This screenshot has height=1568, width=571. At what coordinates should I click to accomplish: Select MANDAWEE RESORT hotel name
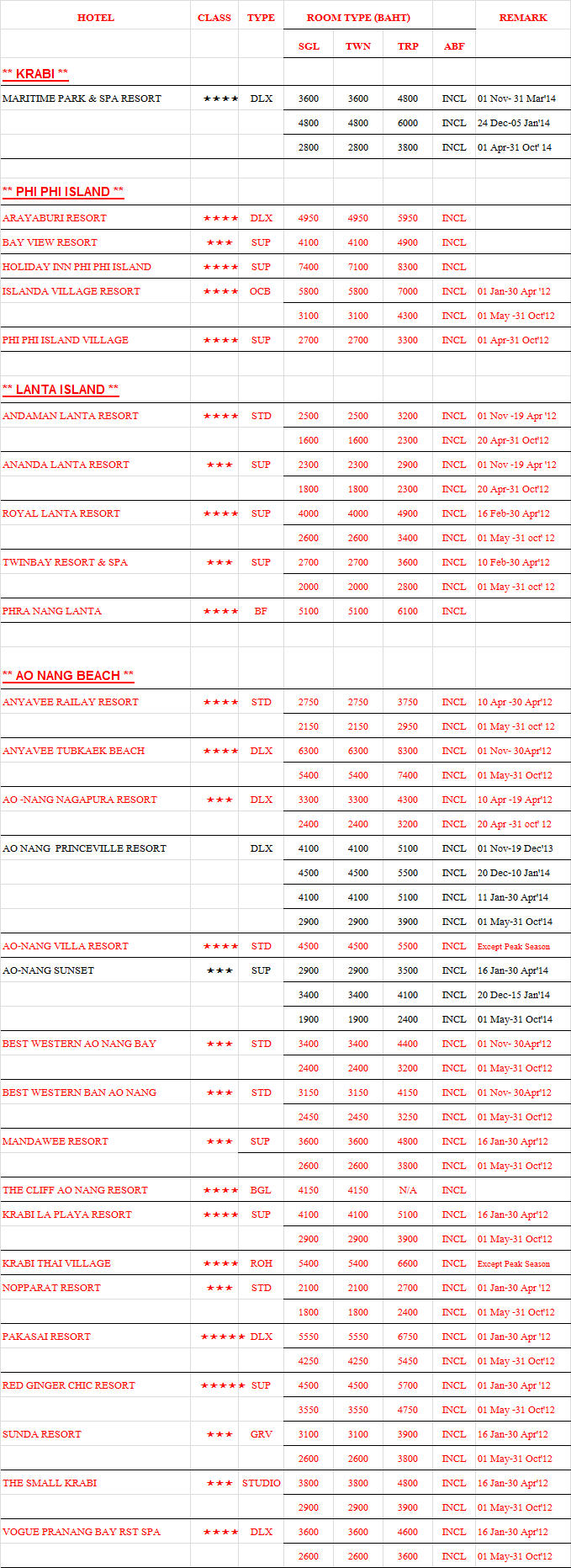click(56, 1141)
